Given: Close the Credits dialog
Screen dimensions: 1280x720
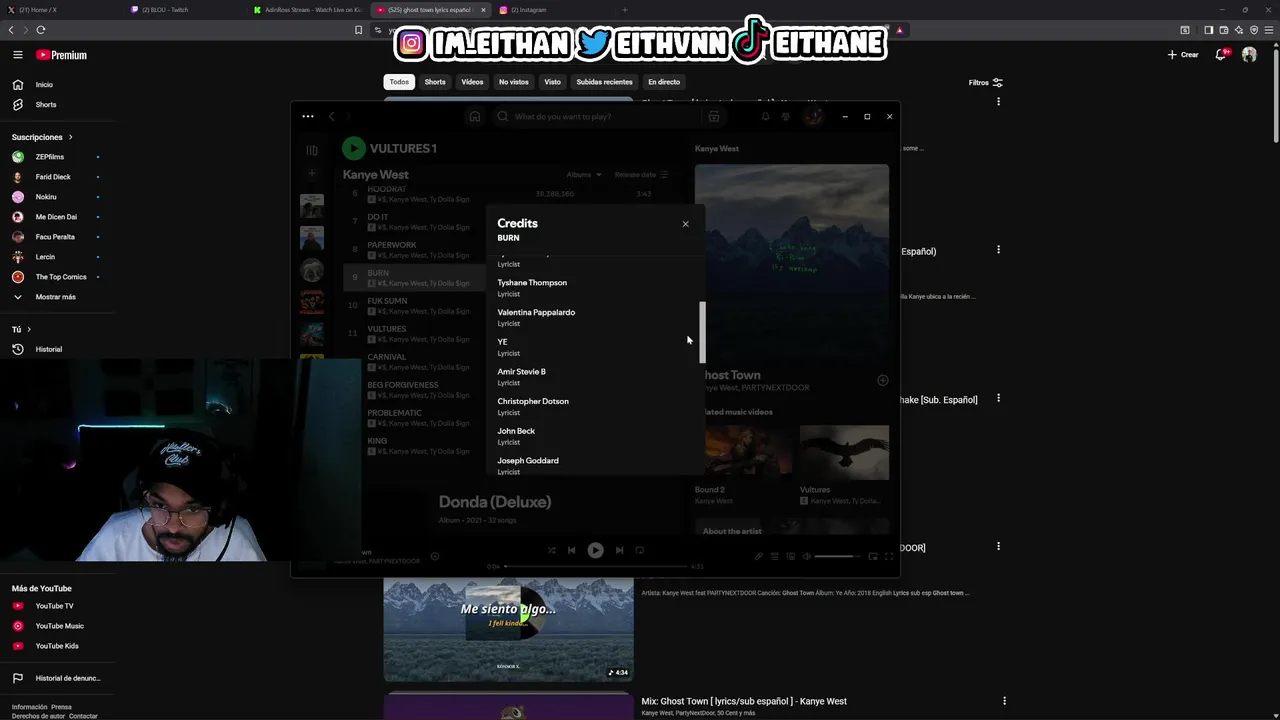Looking at the screenshot, I should [x=685, y=224].
